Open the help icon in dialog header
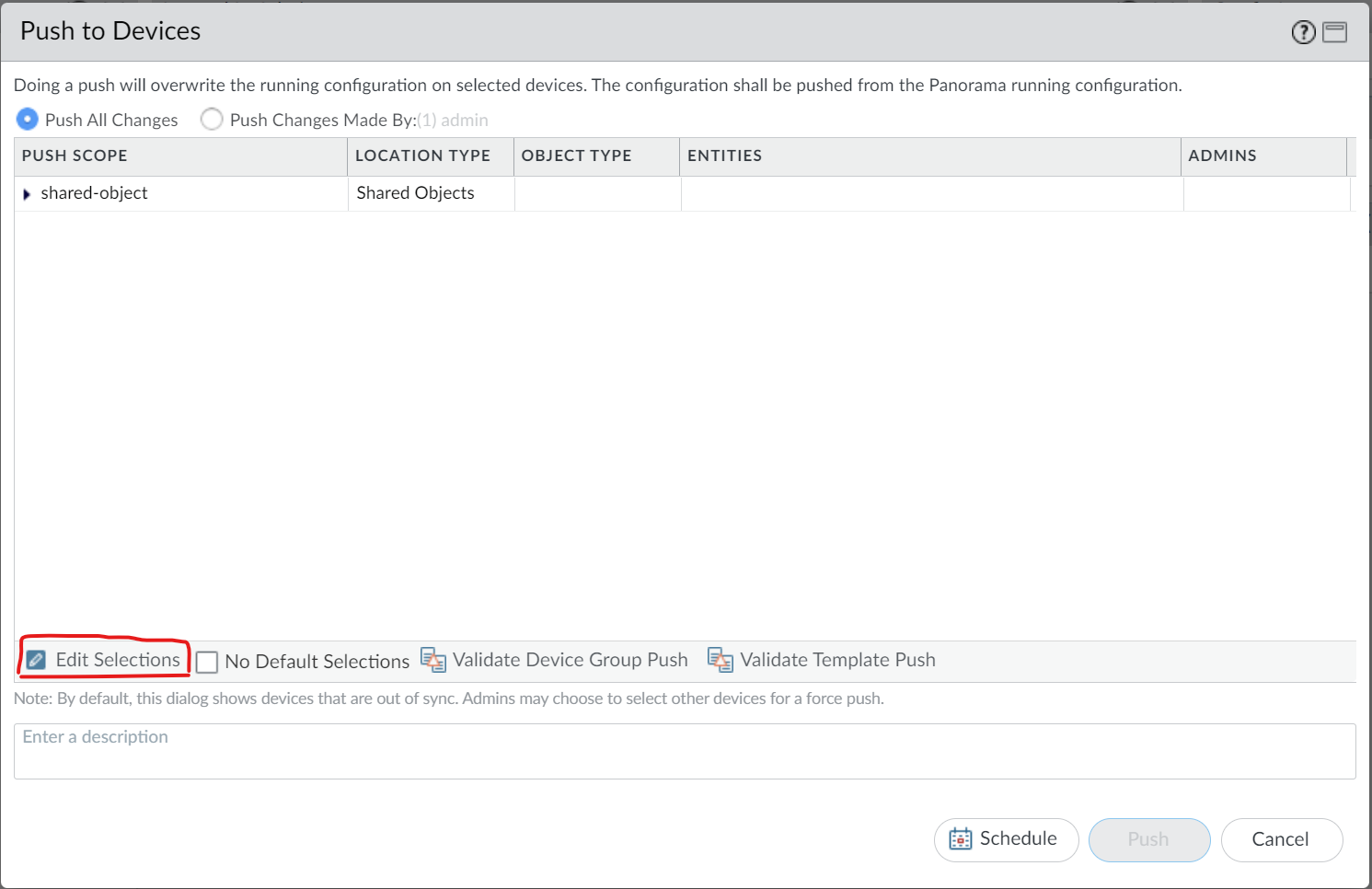Screen dimensions: 1372x889 click(1303, 33)
